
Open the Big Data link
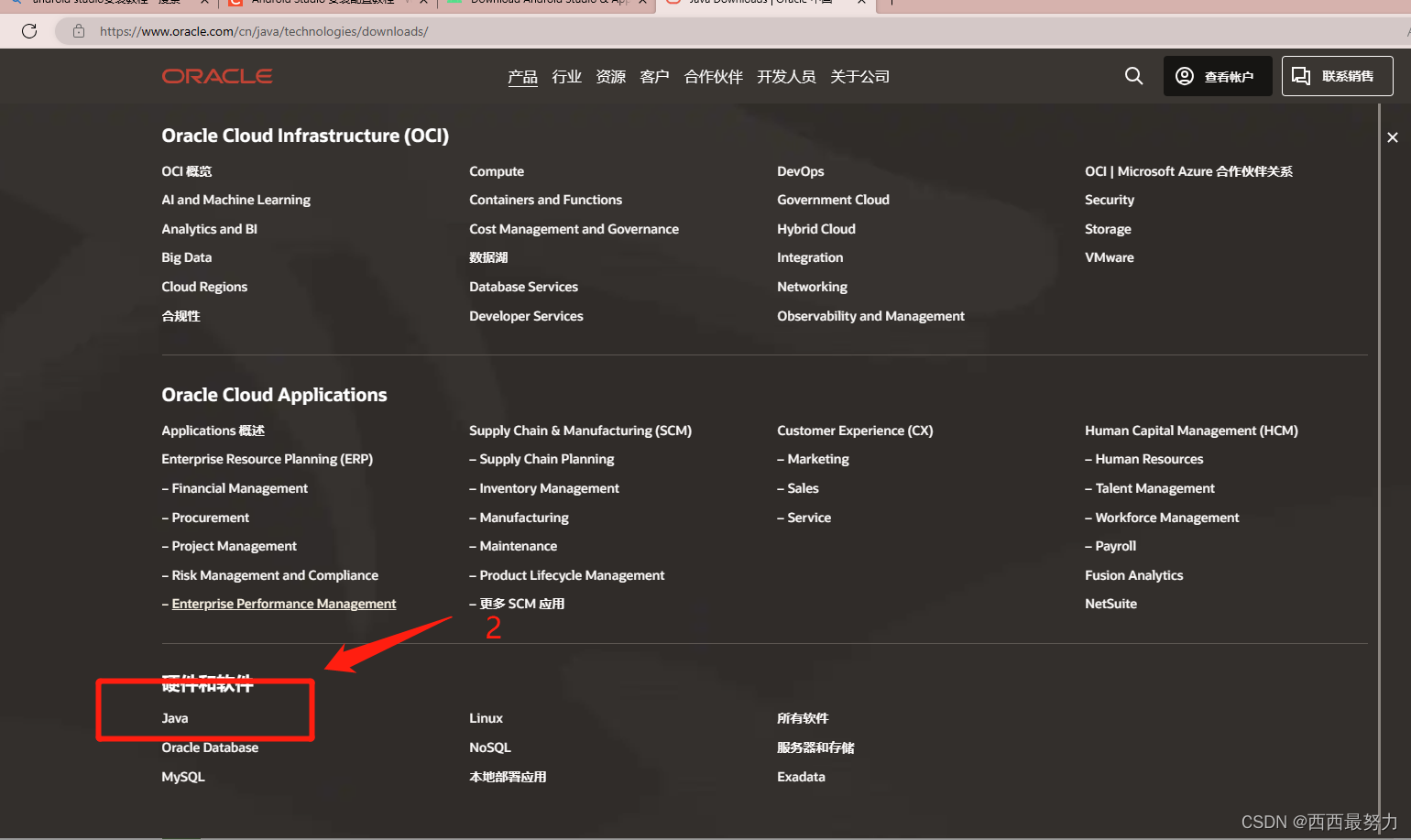click(x=186, y=257)
